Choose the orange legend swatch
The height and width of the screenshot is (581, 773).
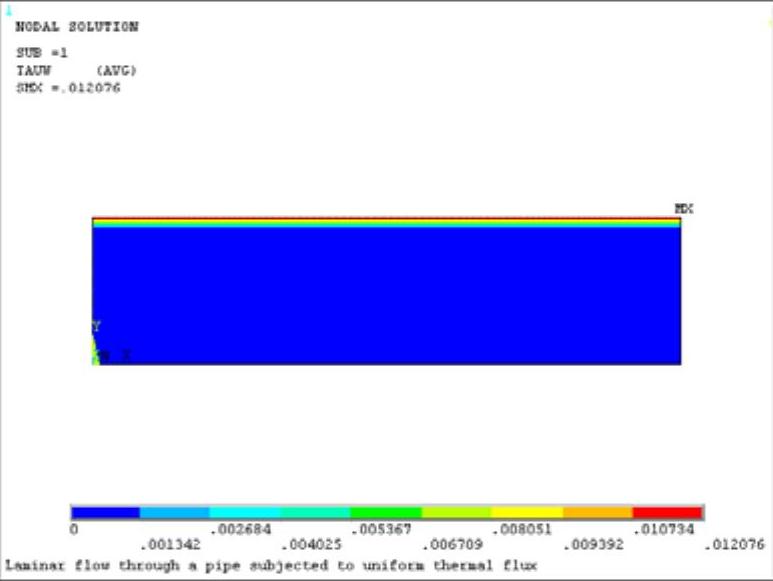coord(598,513)
